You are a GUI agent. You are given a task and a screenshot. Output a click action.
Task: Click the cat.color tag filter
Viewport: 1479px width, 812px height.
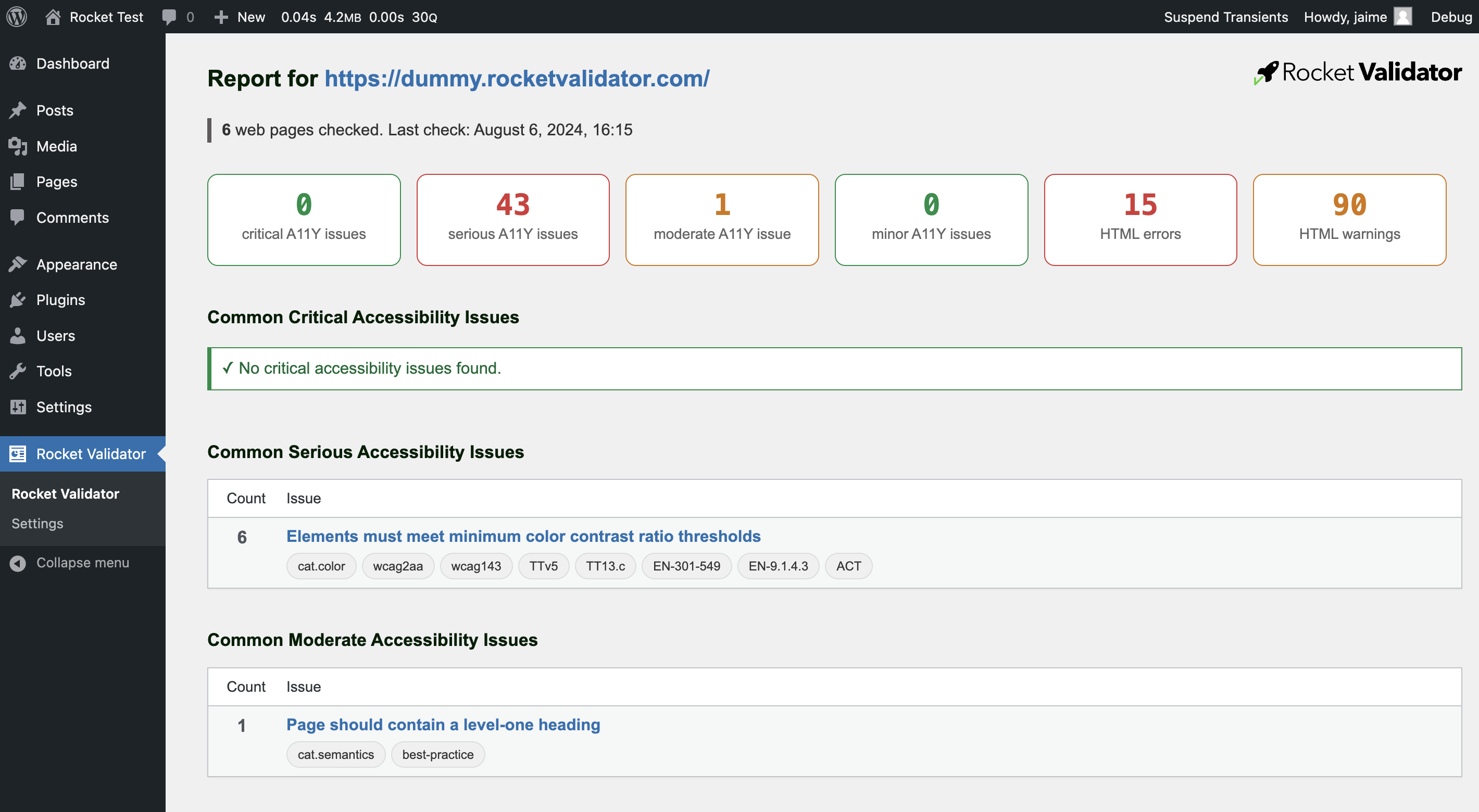(x=319, y=566)
